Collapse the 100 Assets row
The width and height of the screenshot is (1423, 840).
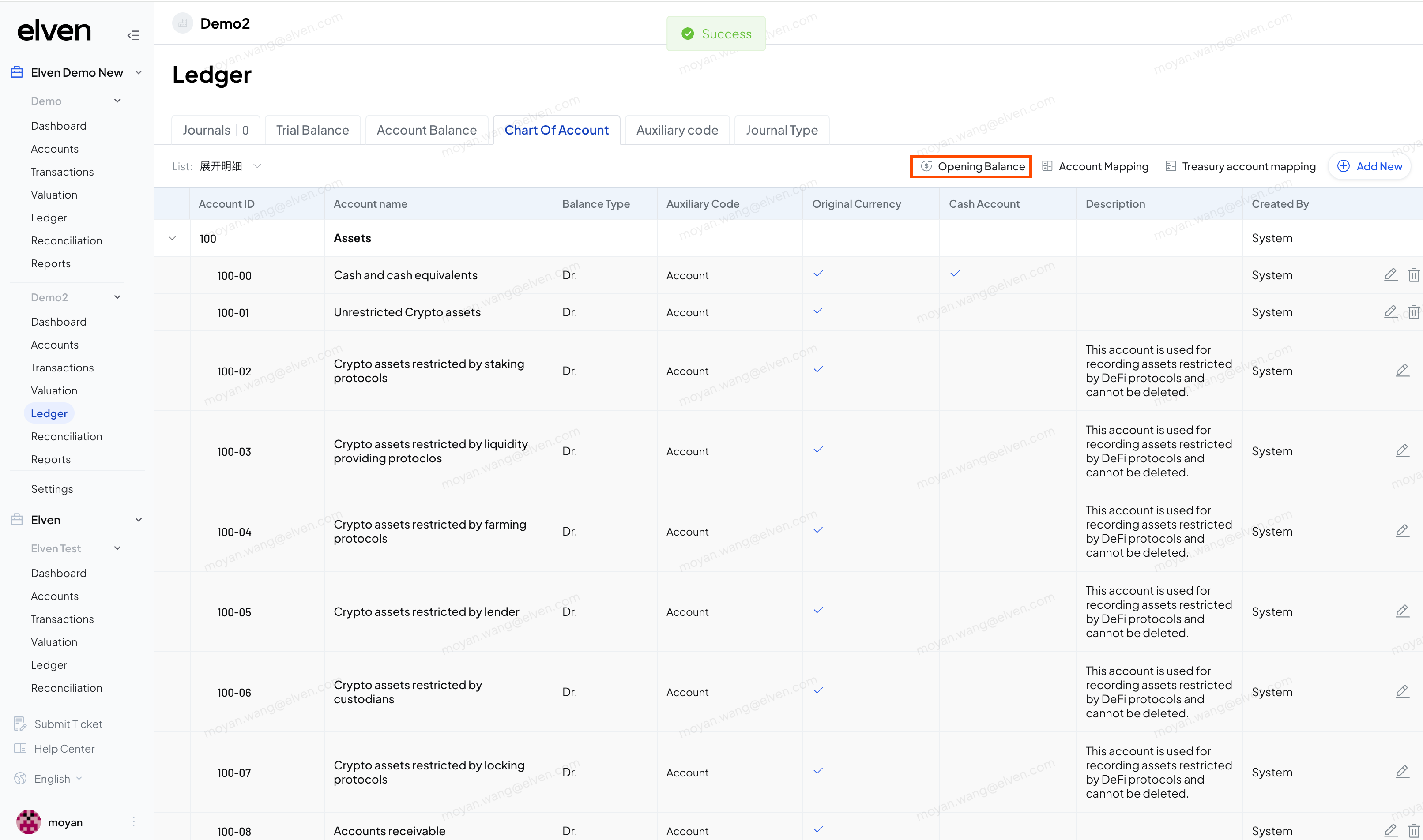click(172, 238)
